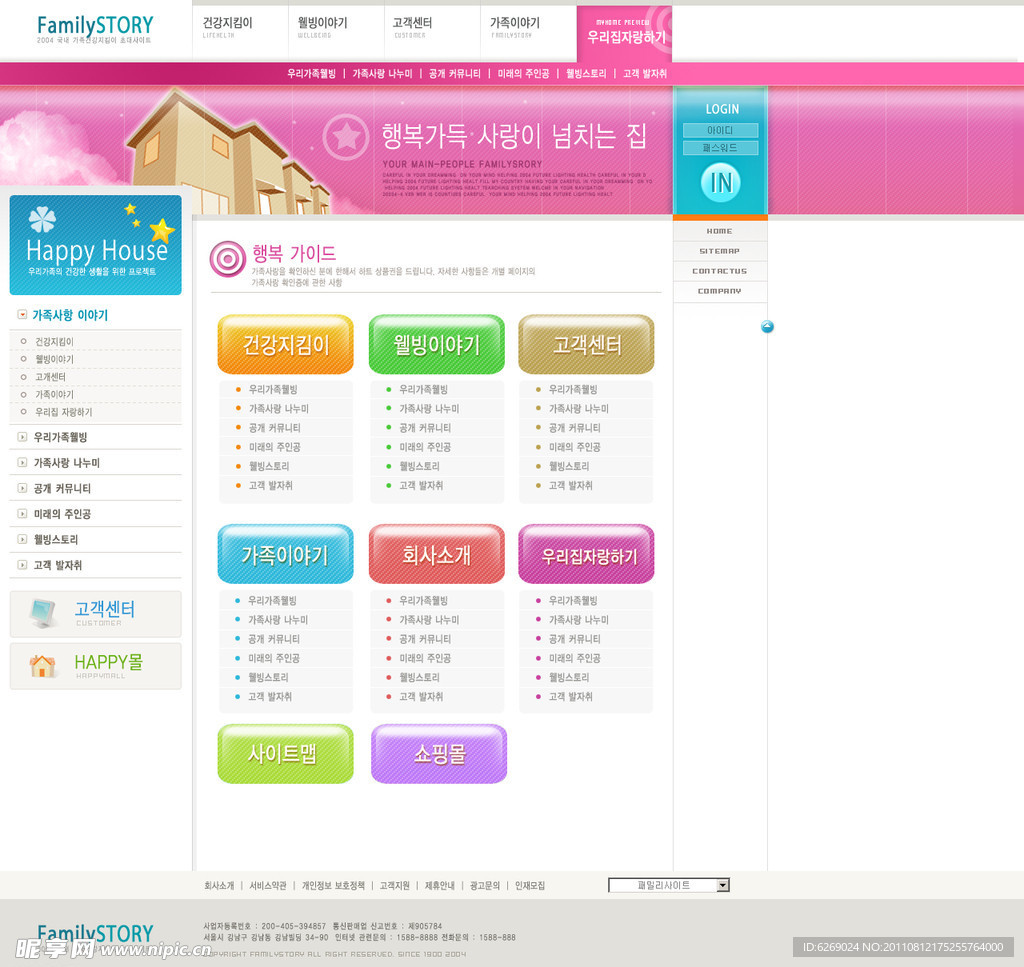Open the house icon HAPPY몰 banner
This screenshot has width=1024, height=967.
(95, 666)
